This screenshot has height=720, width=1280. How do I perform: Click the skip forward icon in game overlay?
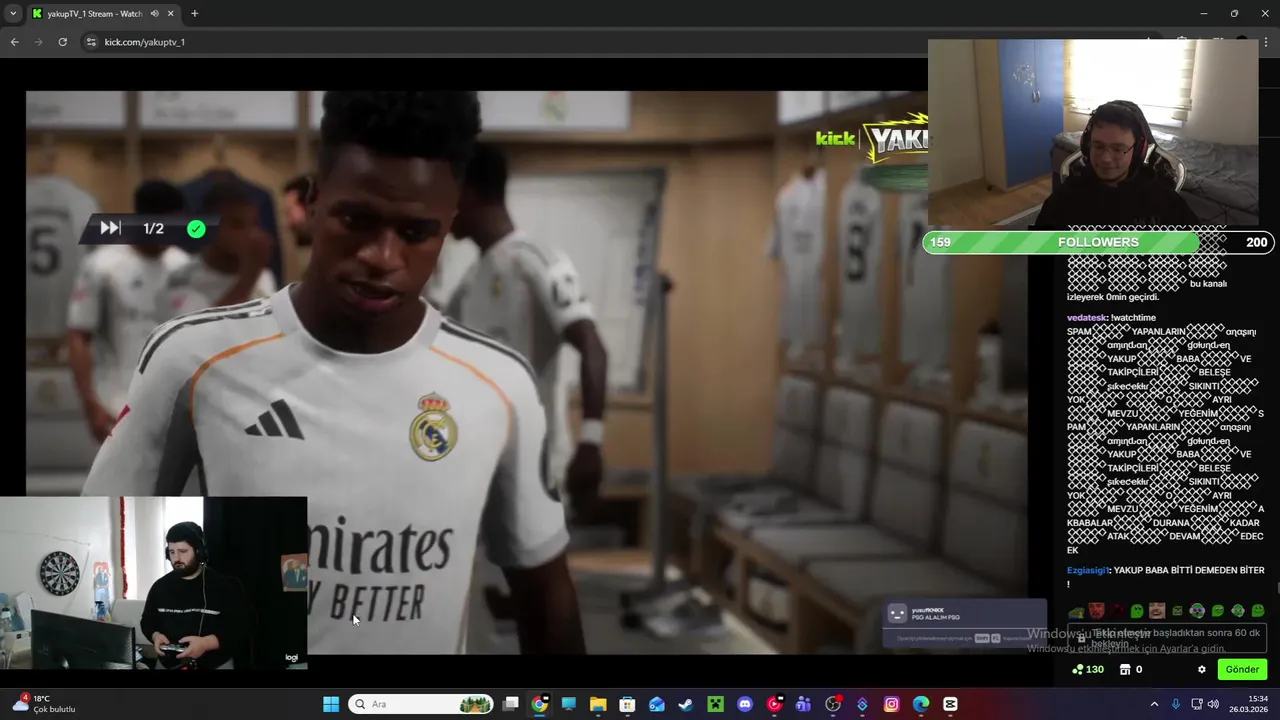click(110, 228)
